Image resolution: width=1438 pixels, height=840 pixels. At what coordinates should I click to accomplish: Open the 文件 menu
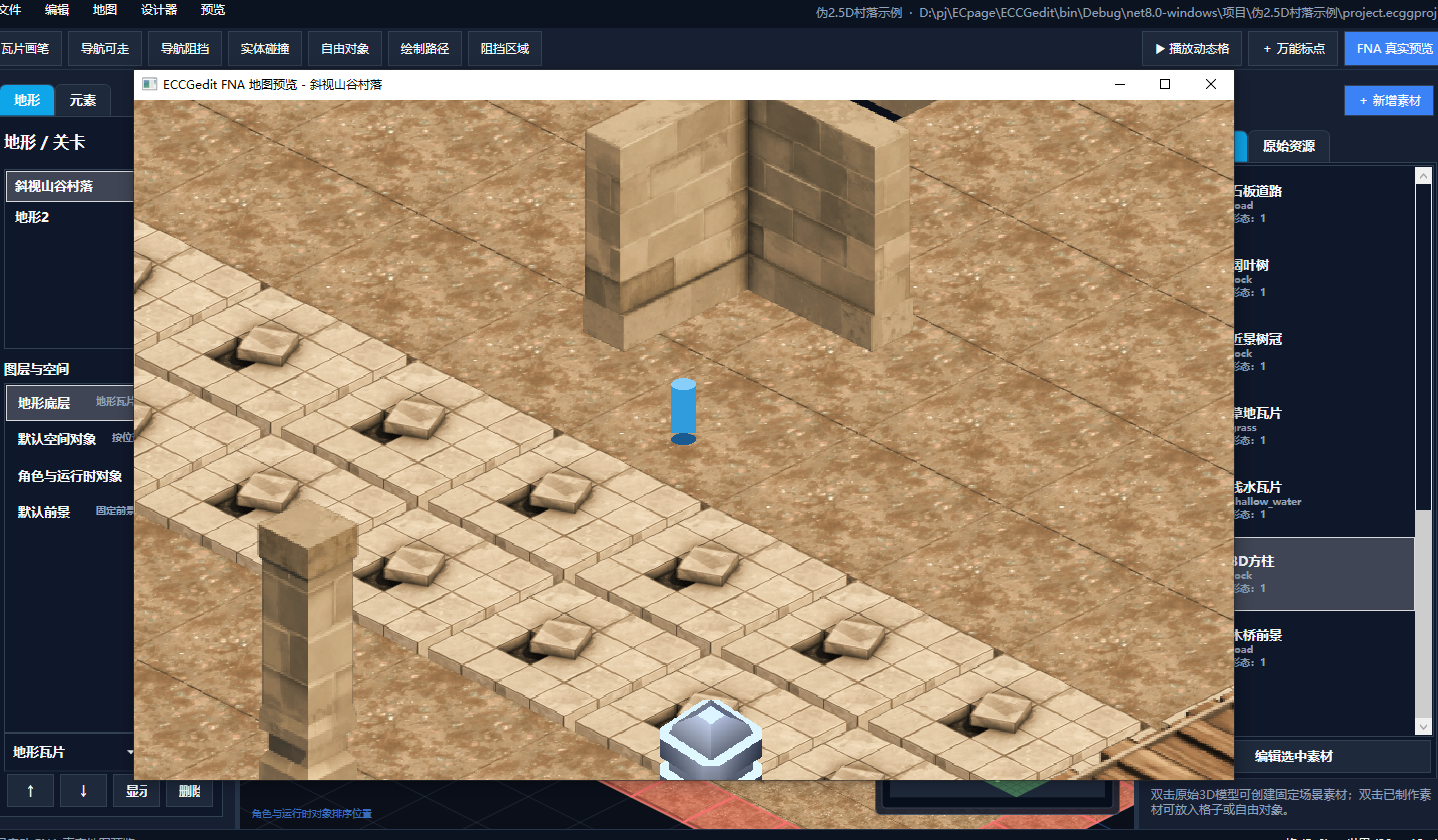(9, 10)
